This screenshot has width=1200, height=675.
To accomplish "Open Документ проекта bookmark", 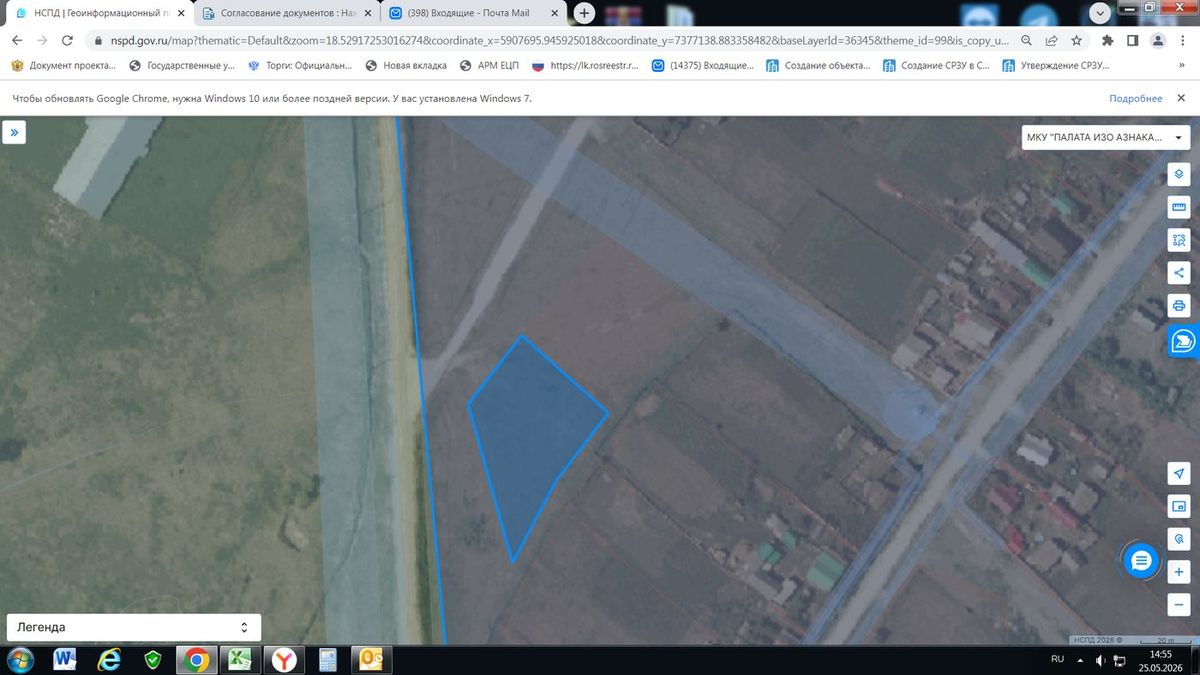I will pos(63,66).
